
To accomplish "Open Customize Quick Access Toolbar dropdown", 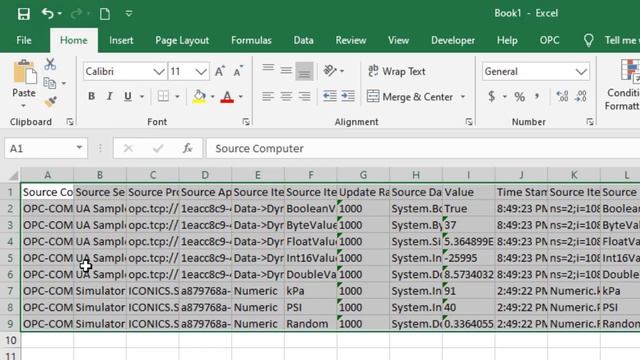I will (129, 14).
